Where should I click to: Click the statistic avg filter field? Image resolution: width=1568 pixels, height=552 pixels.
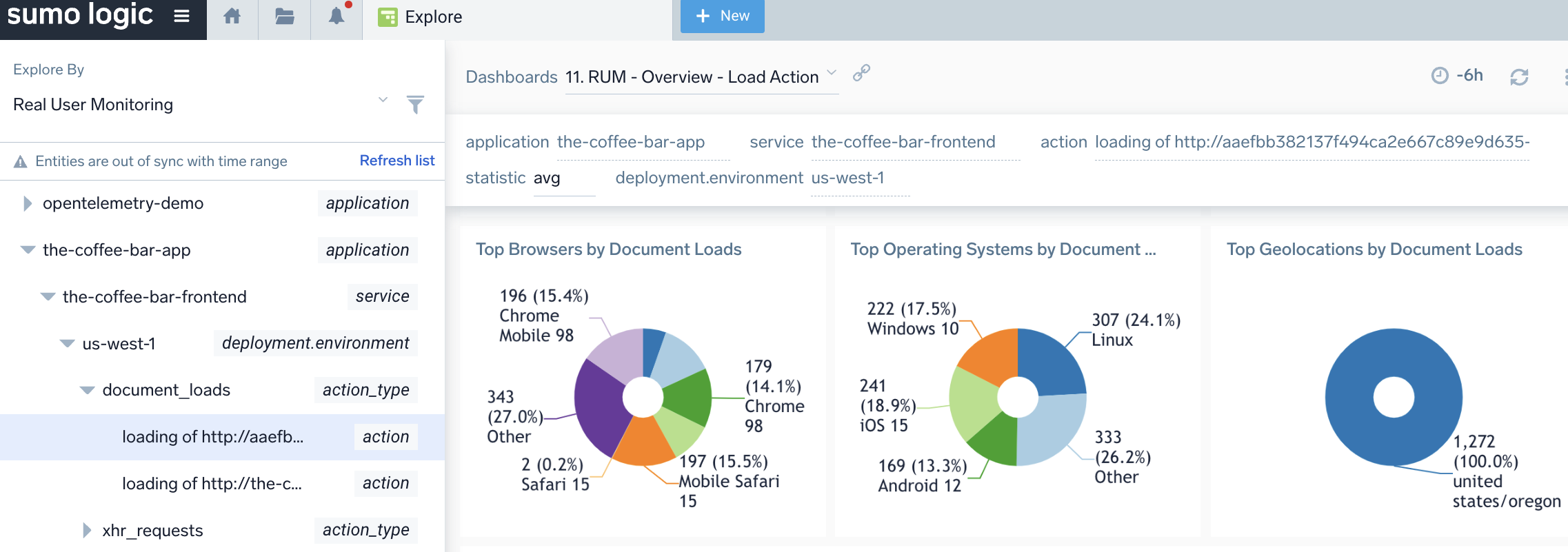pos(562,178)
